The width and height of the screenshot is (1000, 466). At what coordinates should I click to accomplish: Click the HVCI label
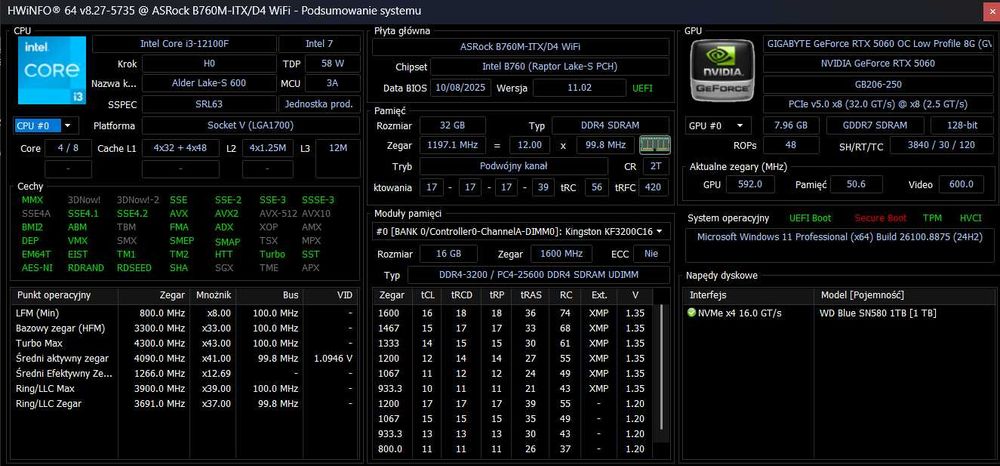click(970, 218)
